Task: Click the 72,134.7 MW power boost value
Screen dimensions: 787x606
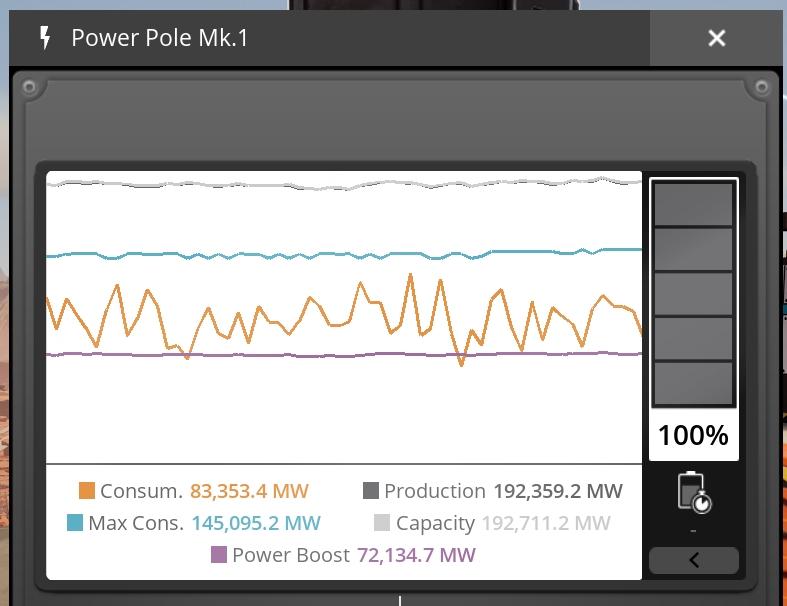Action: (x=416, y=555)
